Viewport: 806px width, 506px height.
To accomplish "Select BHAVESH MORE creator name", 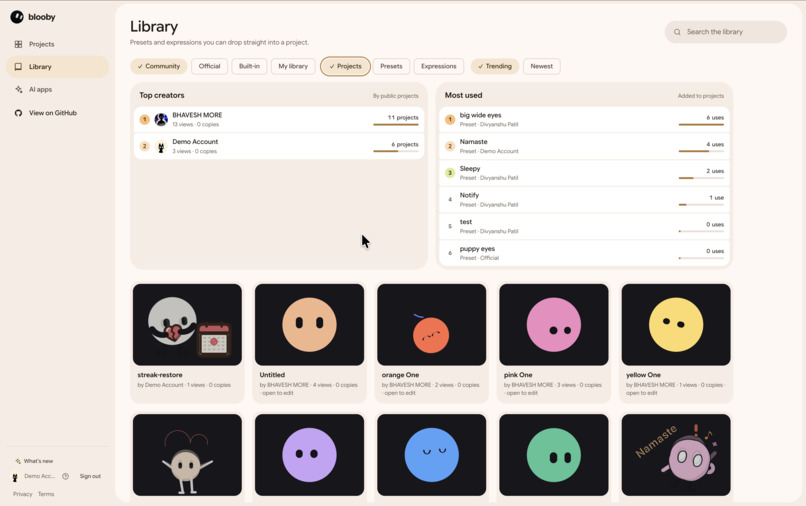I will click(197, 115).
